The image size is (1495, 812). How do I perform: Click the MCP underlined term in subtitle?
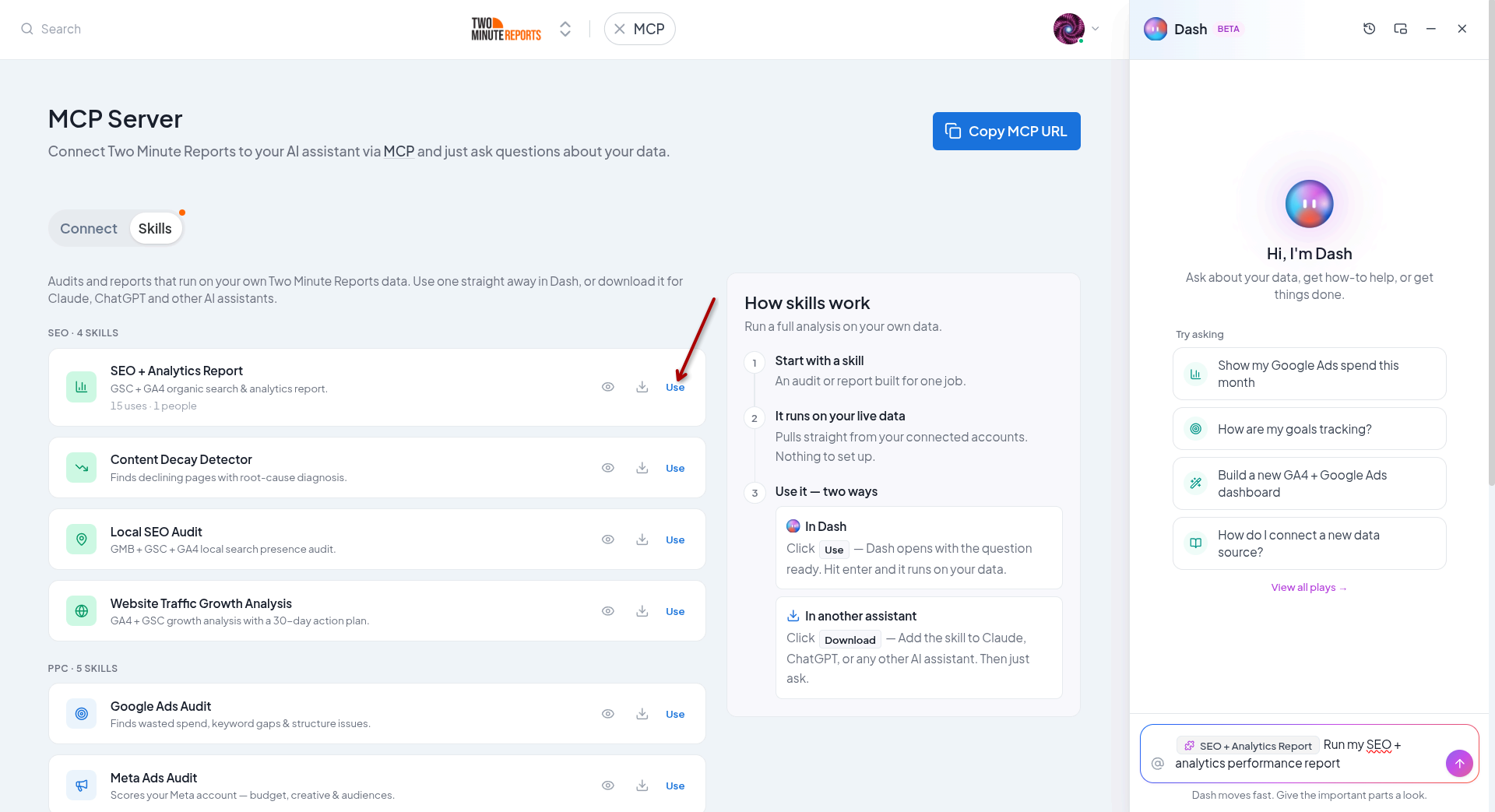[x=399, y=151]
